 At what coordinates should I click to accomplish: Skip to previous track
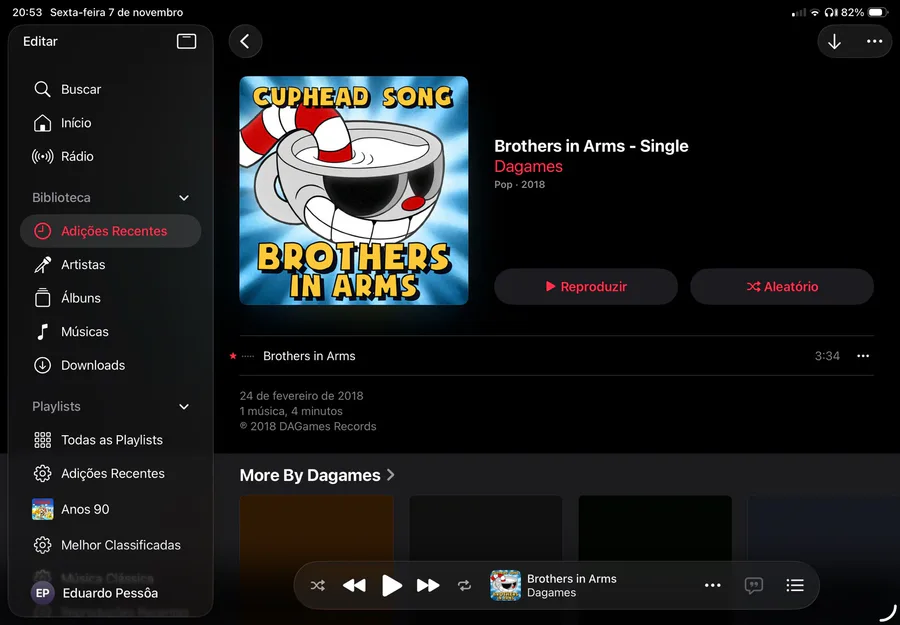tap(354, 585)
